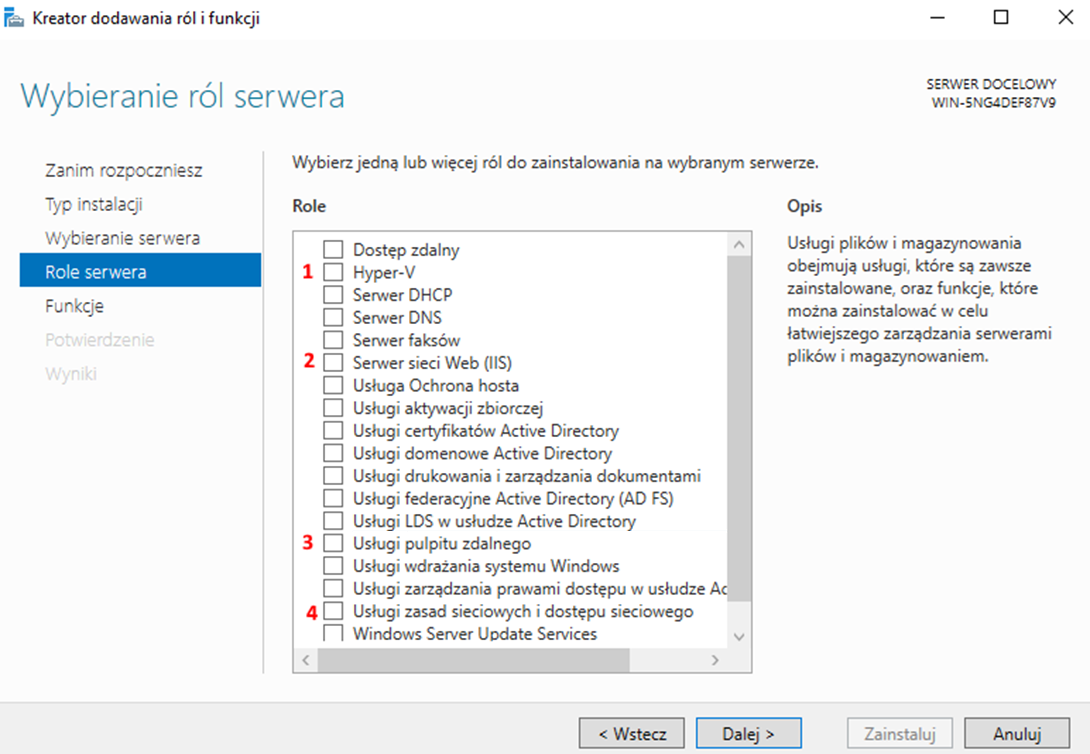Select the Serwer DNS list row text
1090x754 pixels.
tap(397, 318)
